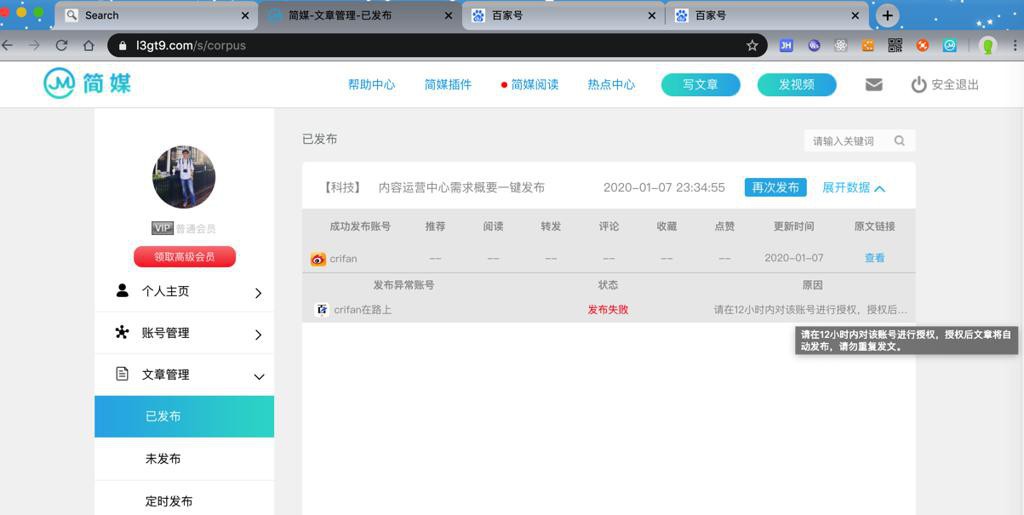Click the 领取高级会员 button
The width and height of the screenshot is (1024, 515).
(184, 257)
